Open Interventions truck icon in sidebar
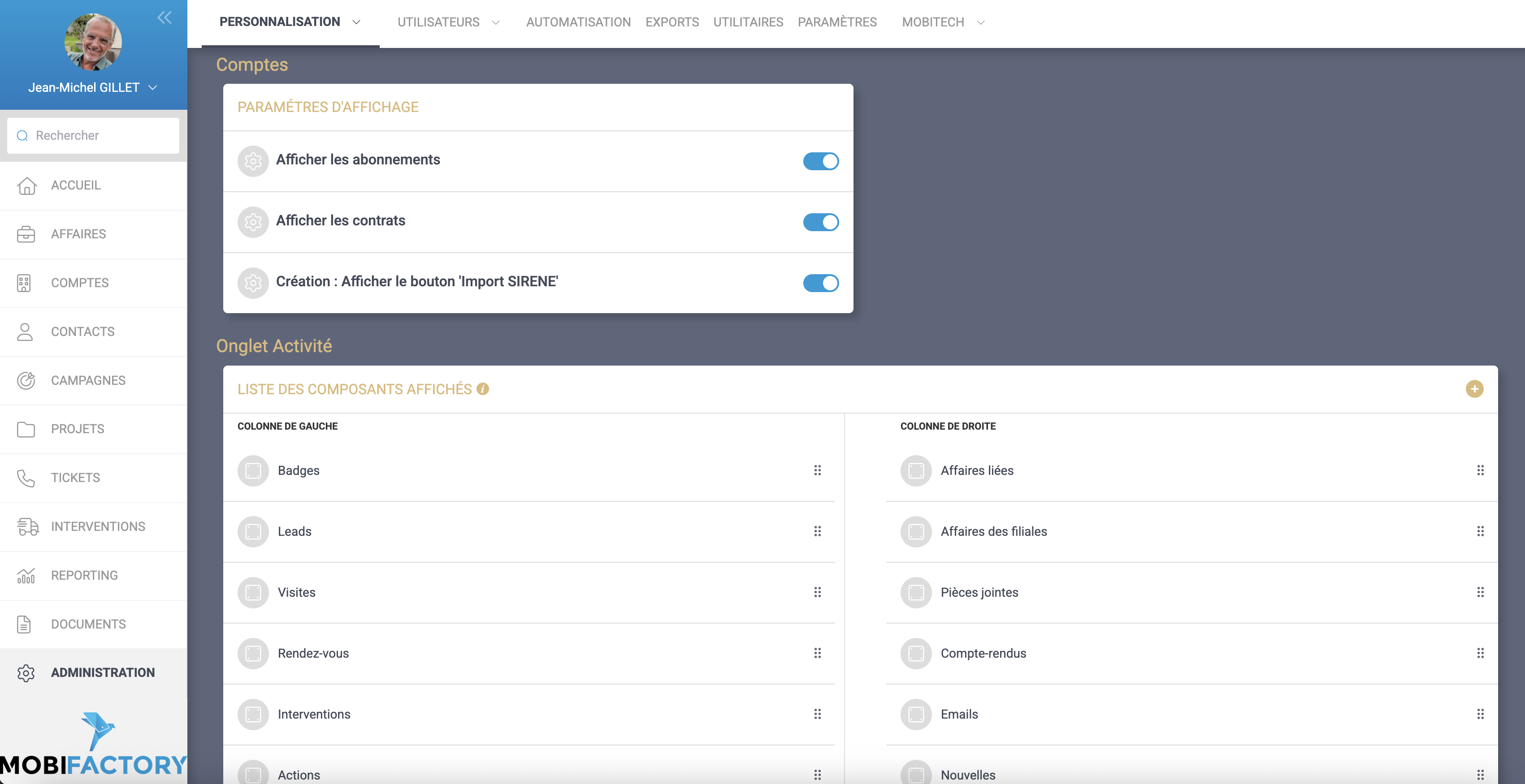The image size is (1525, 784). point(27,526)
